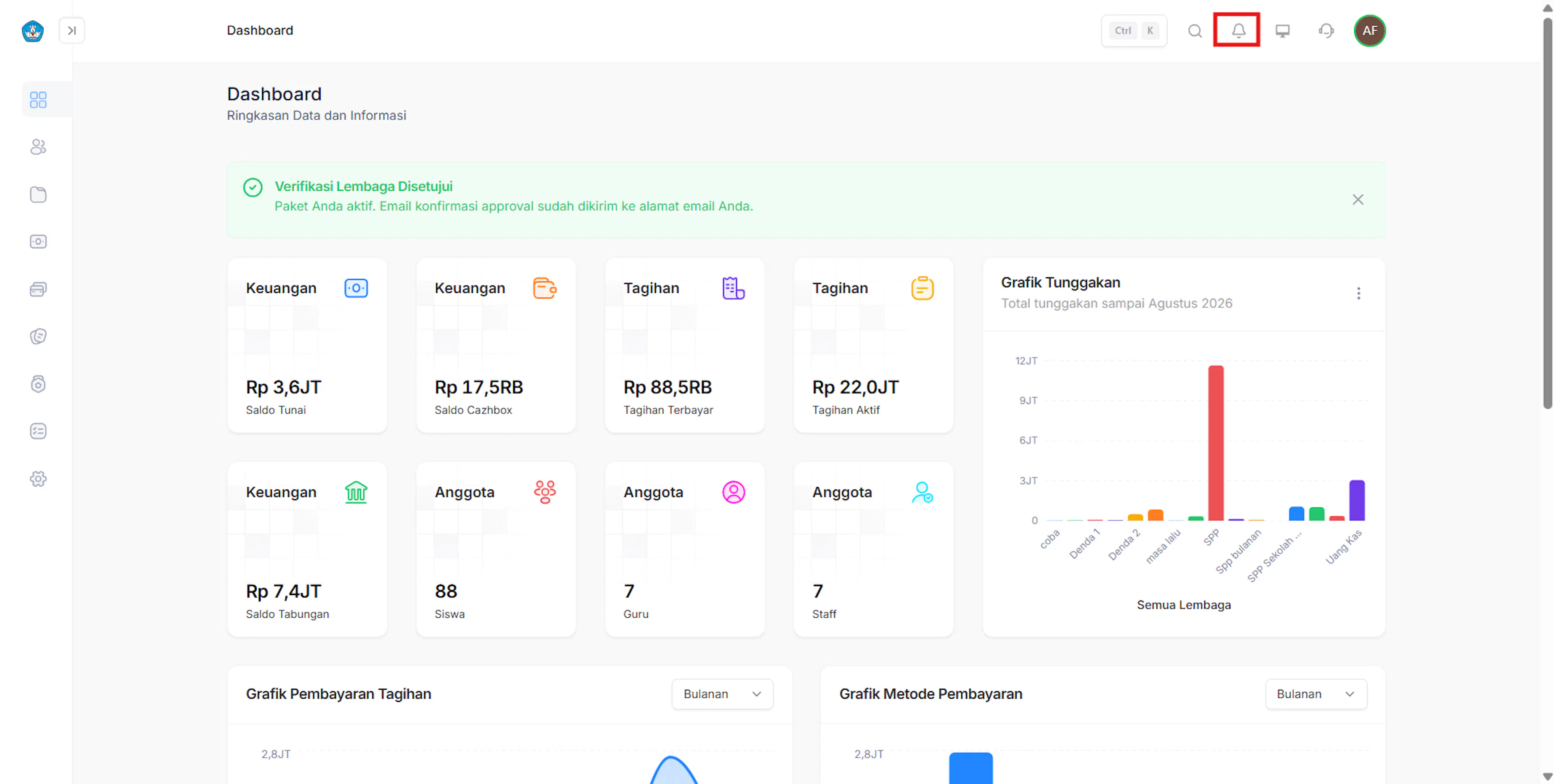Click the Saldo Tabungan bank icon

(x=356, y=492)
